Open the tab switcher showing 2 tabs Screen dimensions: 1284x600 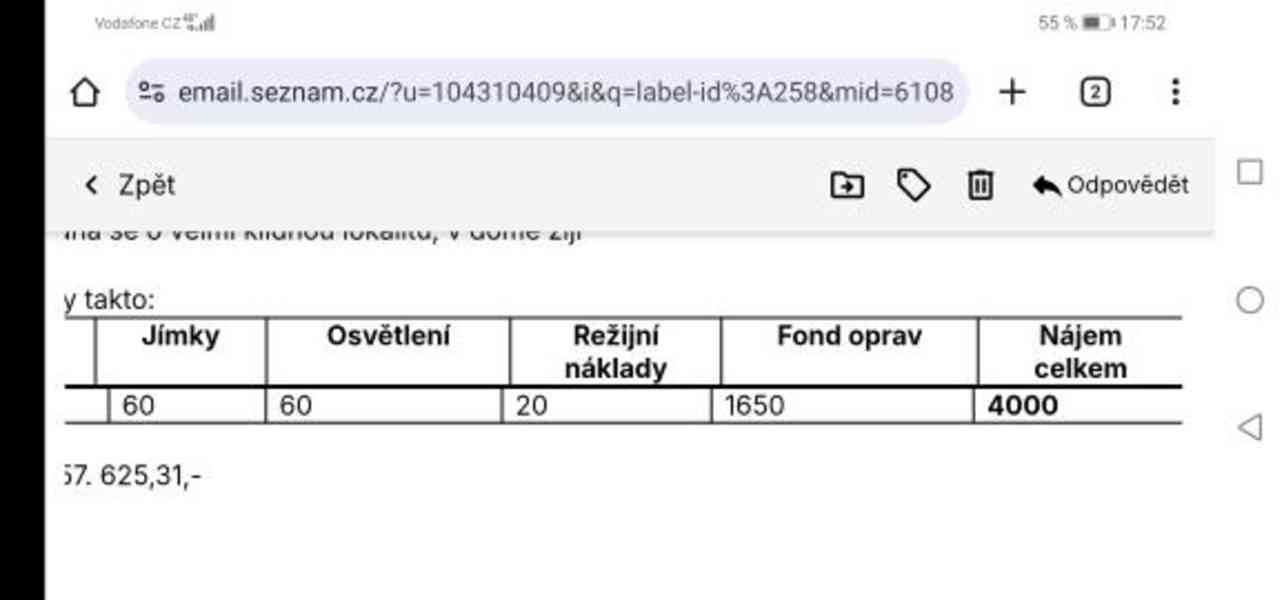click(1096, 91)
